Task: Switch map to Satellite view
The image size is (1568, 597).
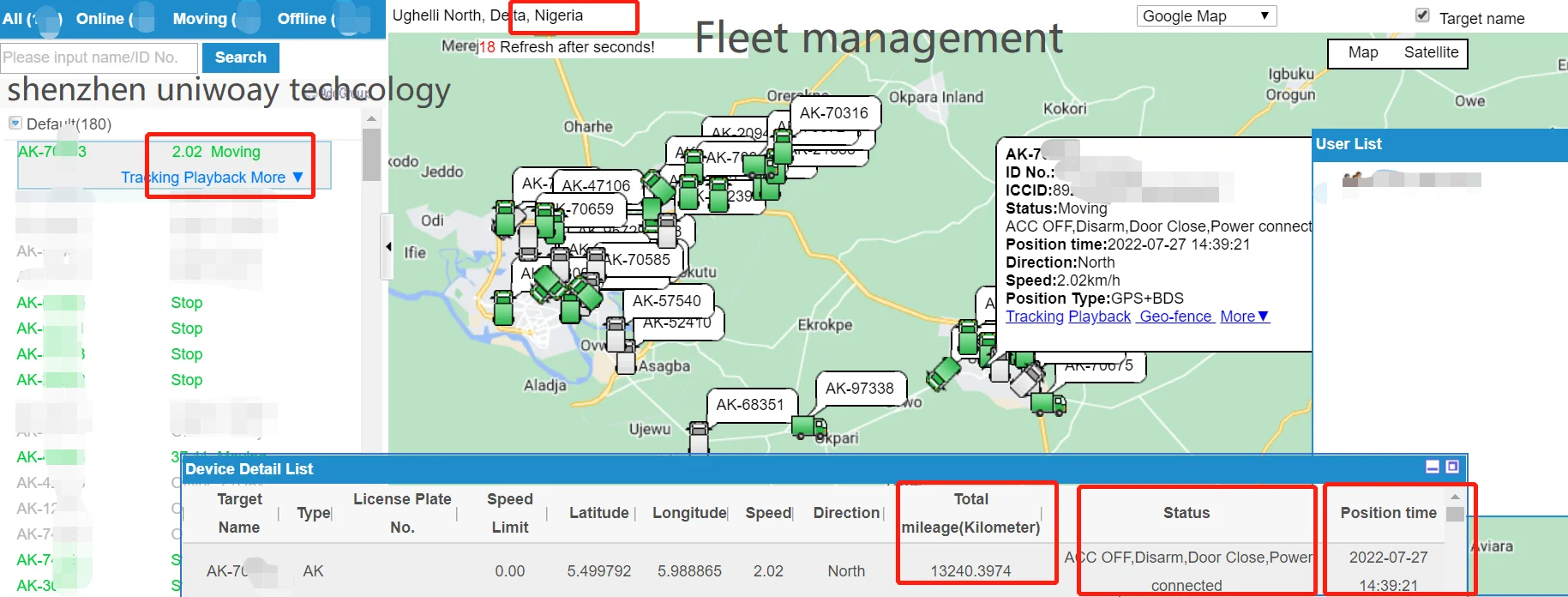Action: (x=1431, y=52)
